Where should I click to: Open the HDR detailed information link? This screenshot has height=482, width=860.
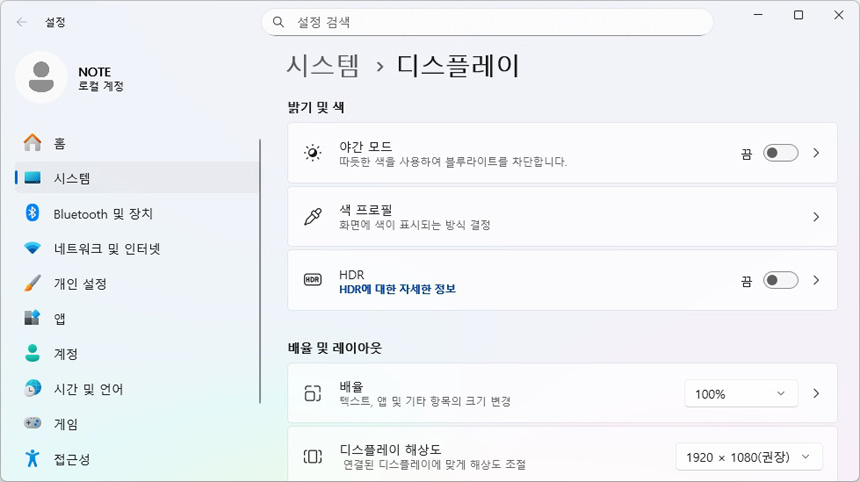(397, 289)
